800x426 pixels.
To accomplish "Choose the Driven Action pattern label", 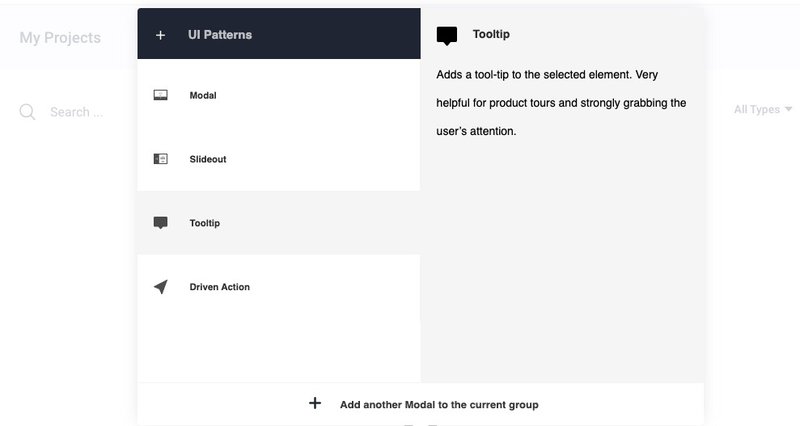I will click(x=220, y=287).
